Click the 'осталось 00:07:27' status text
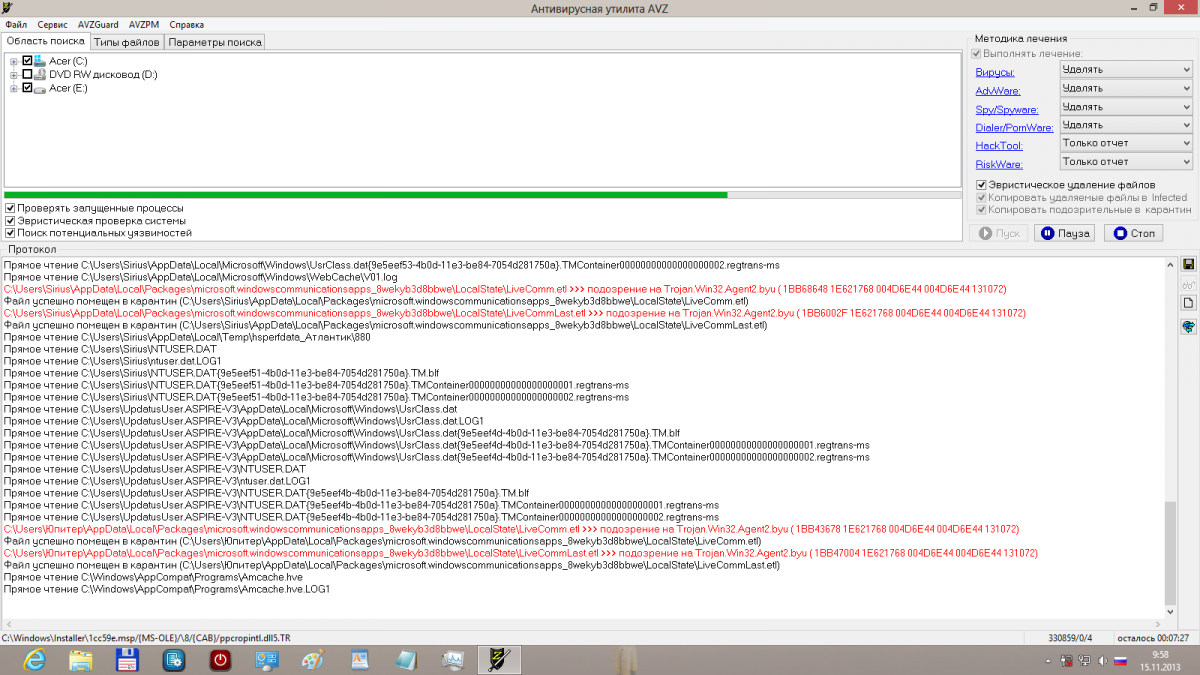 coord(1153,638)
